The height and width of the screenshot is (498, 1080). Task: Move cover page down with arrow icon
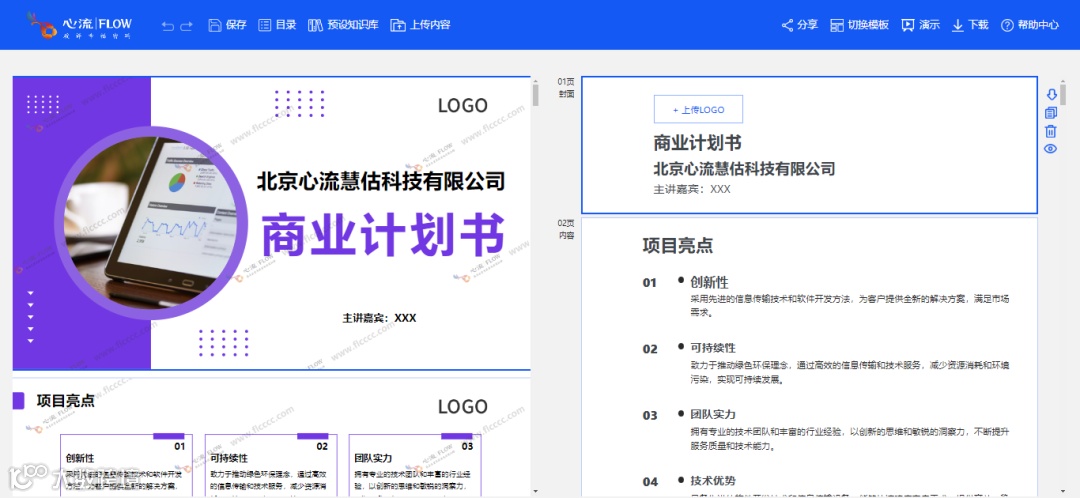tap(1051, 94)
